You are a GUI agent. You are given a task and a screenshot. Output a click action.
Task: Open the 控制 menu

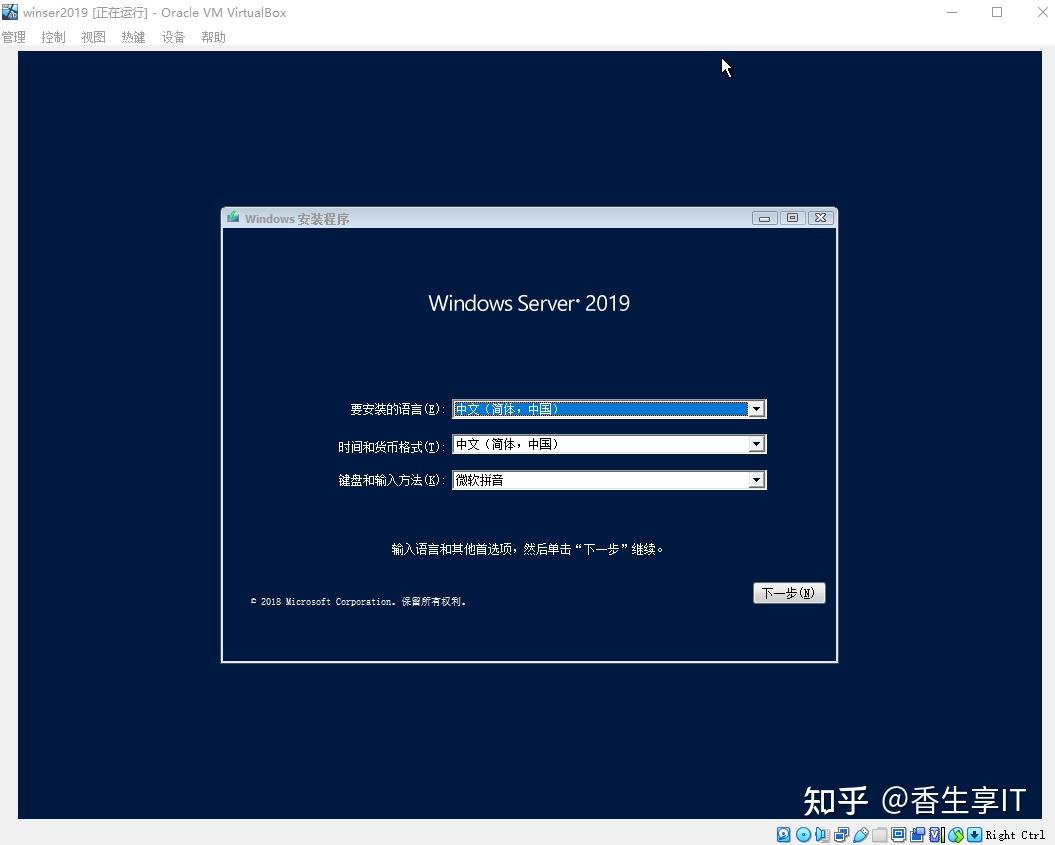pyautogui.click(x=52, y=37)
